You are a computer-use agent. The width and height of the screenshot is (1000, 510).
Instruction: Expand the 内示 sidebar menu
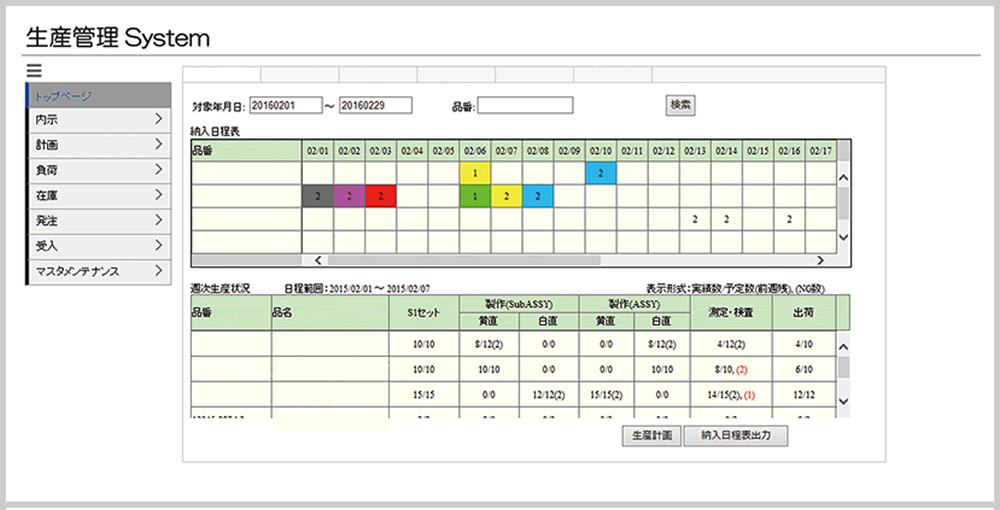(x=96, y=120)
